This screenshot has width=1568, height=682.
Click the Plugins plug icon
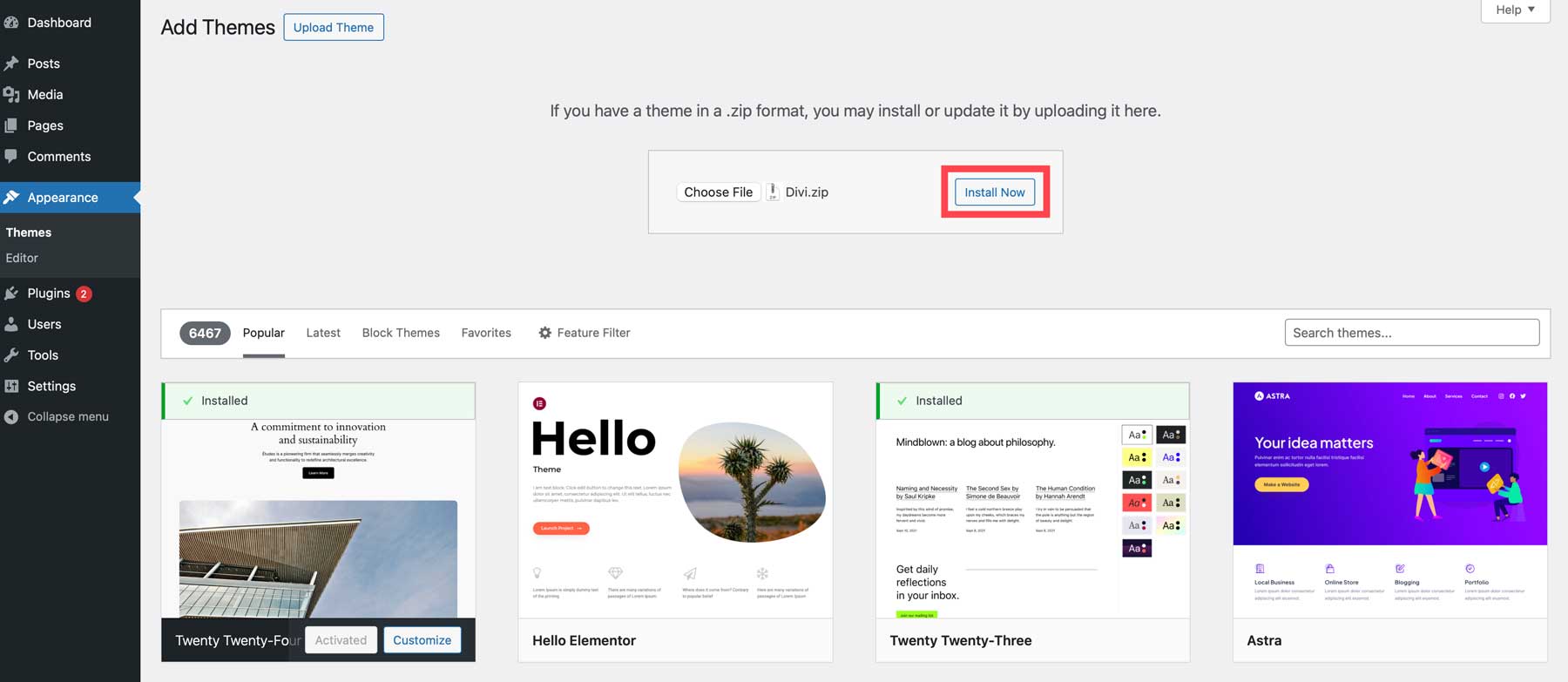[x=11, y=294]
